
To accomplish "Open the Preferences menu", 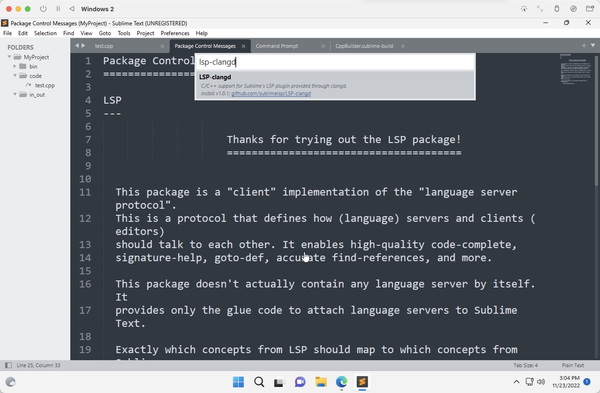I will (x=175, y=33).
